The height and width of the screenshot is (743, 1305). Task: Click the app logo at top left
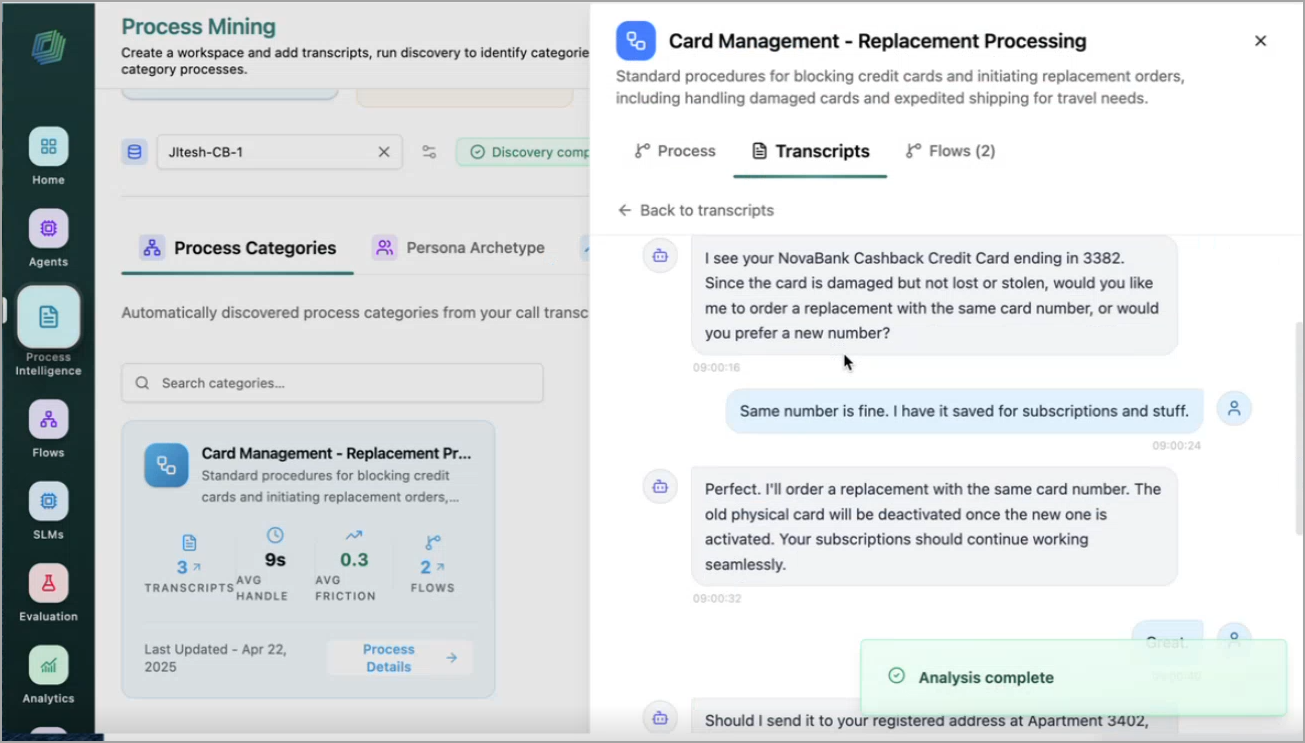[48, 48]
